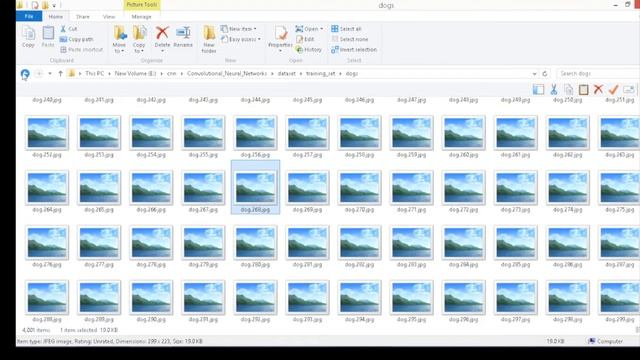640x360 pixels.
Task: Select the dog.276.jpg thumbnail
Action: pos(47,242)
